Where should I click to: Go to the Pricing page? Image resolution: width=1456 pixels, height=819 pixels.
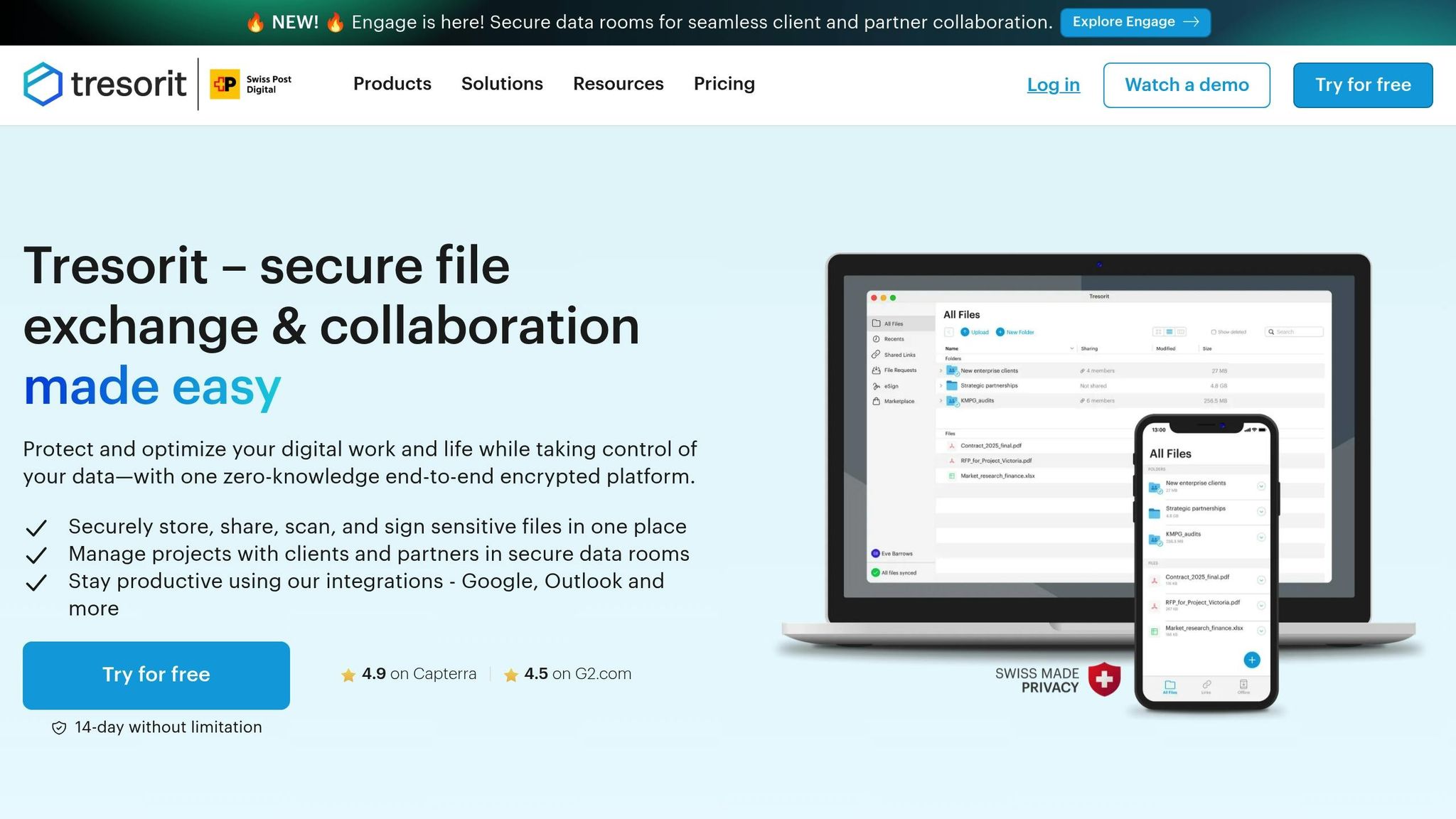(x=724, y=84)
